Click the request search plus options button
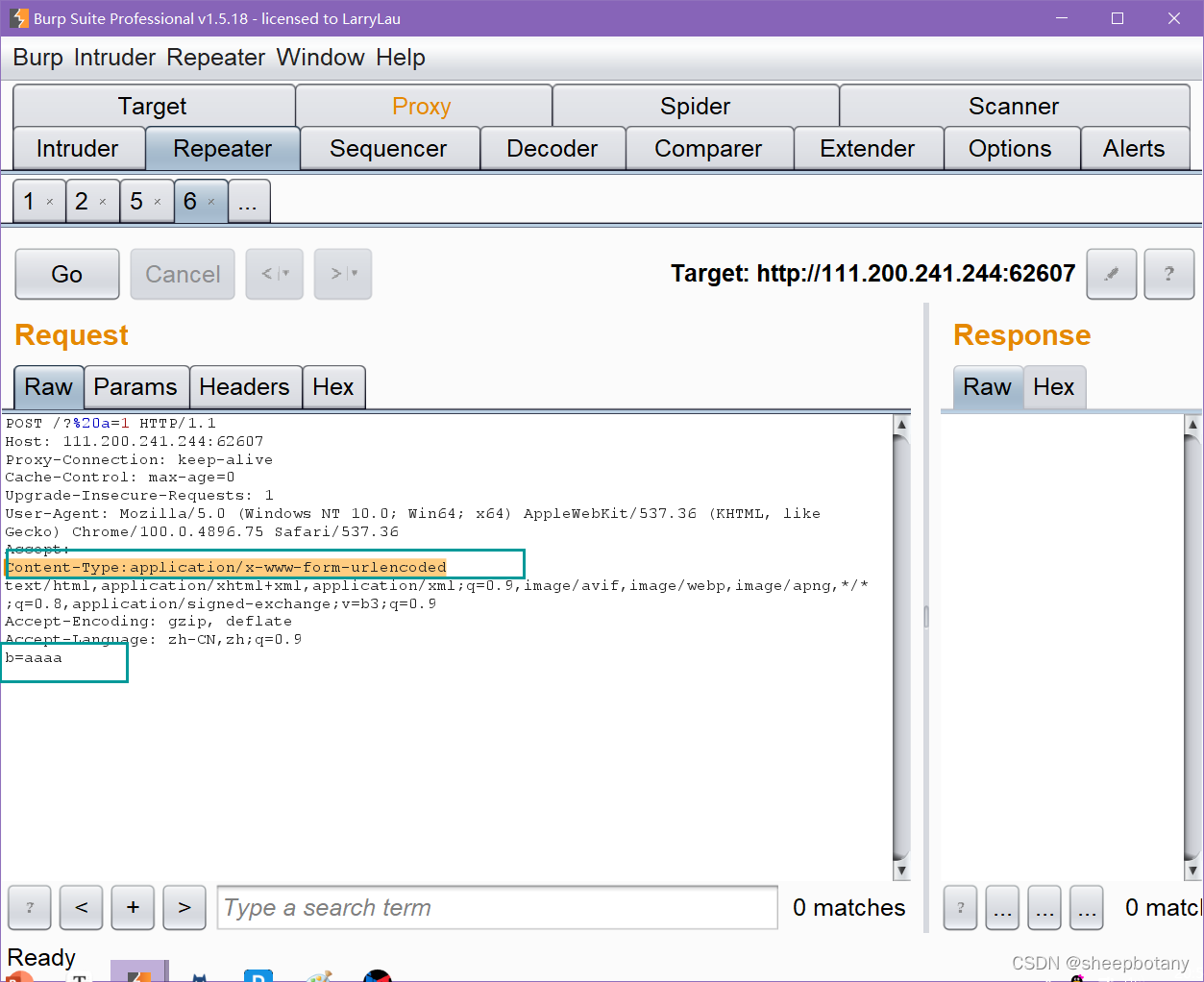The height and width of the screenshot is (982, 1204). pos(134,907)
